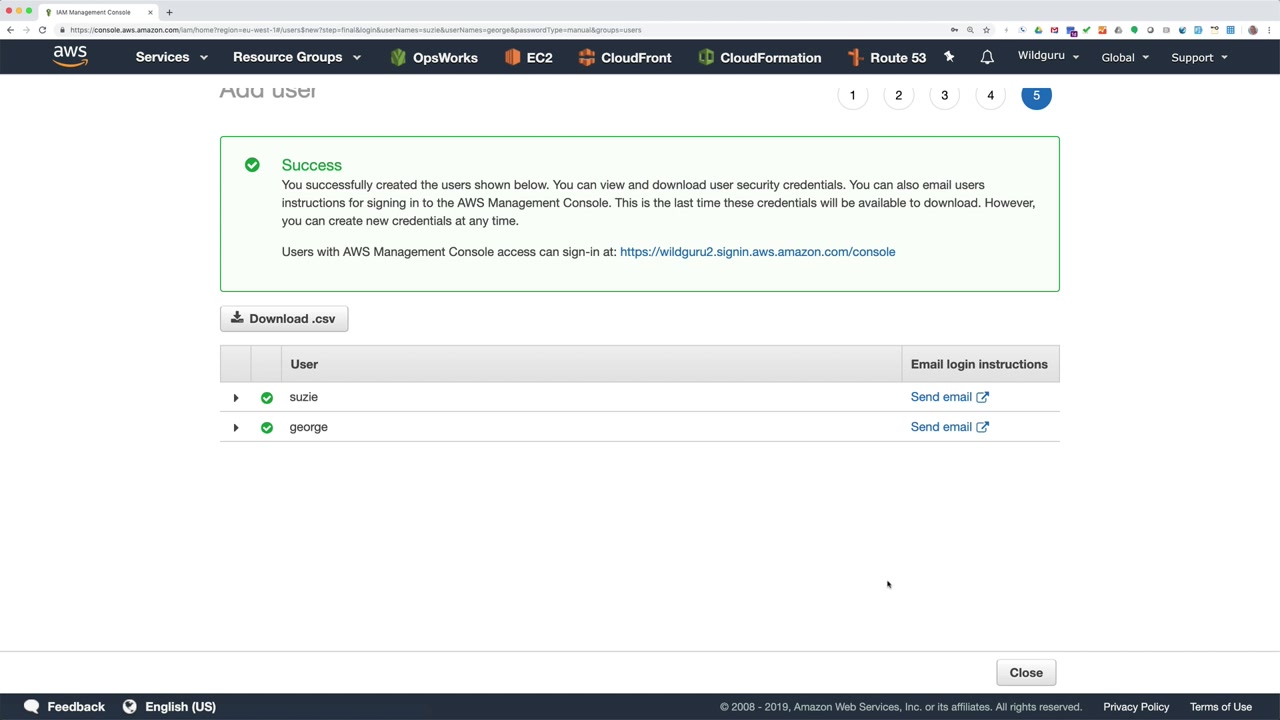Open the Resource Groups dropdown
Screen dimensions: 1280x720
click(x=296, y=57)
